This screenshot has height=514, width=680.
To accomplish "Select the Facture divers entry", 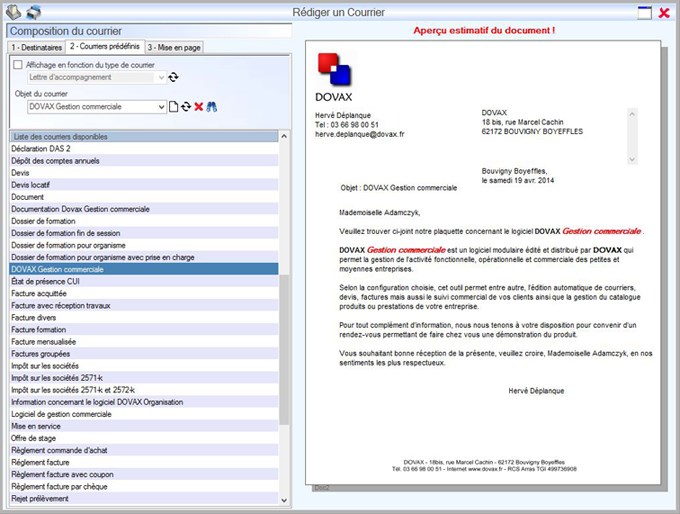I will pos(144,318).
